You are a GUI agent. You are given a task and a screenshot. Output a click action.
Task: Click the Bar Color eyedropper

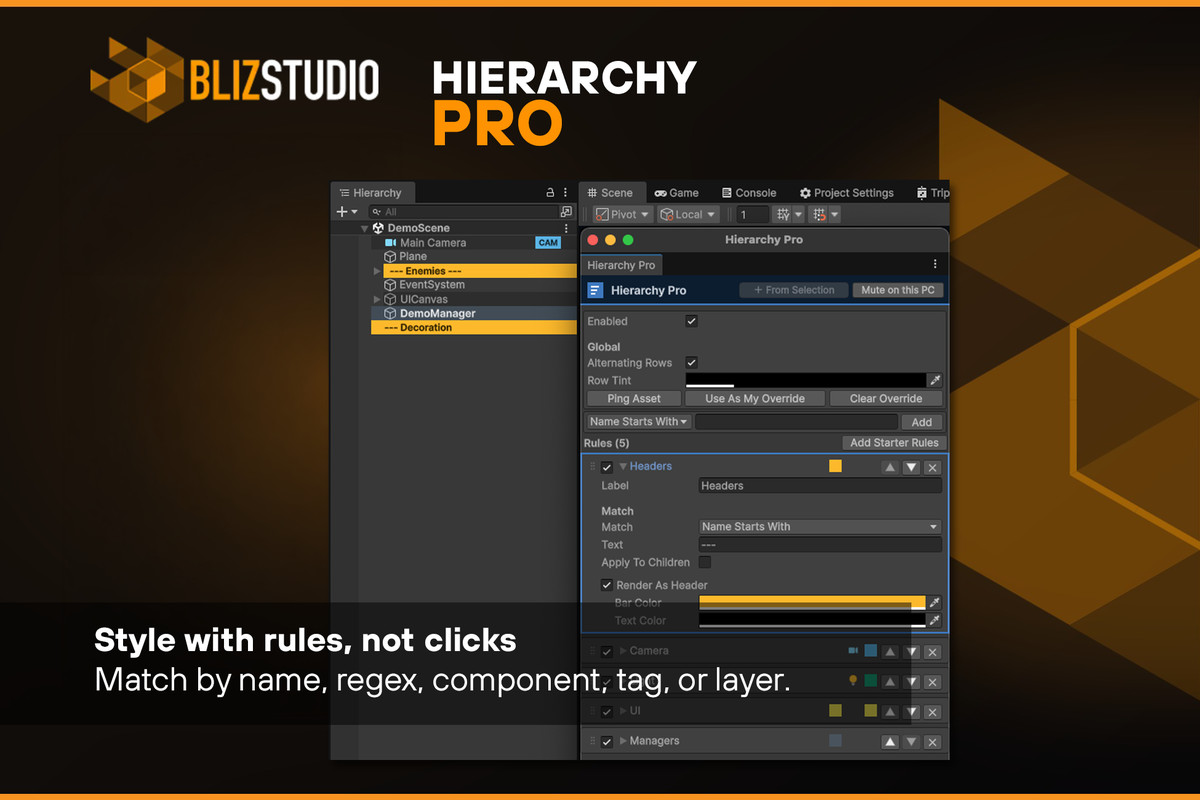(935, 602)
